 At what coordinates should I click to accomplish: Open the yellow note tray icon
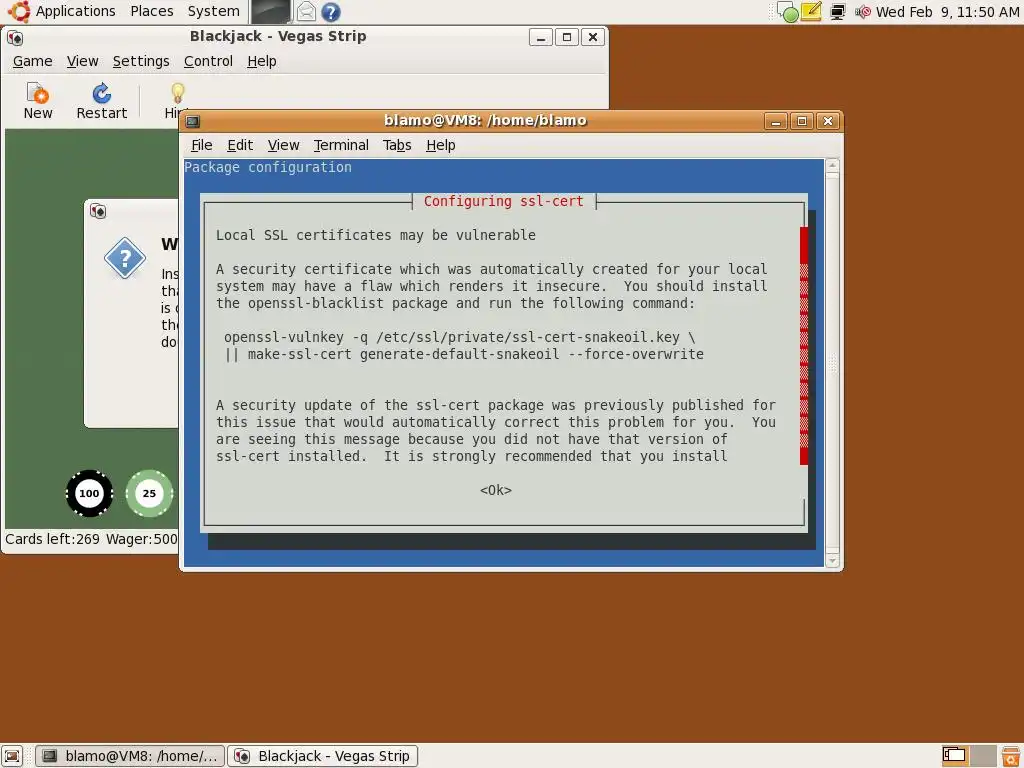pos(811,11)
